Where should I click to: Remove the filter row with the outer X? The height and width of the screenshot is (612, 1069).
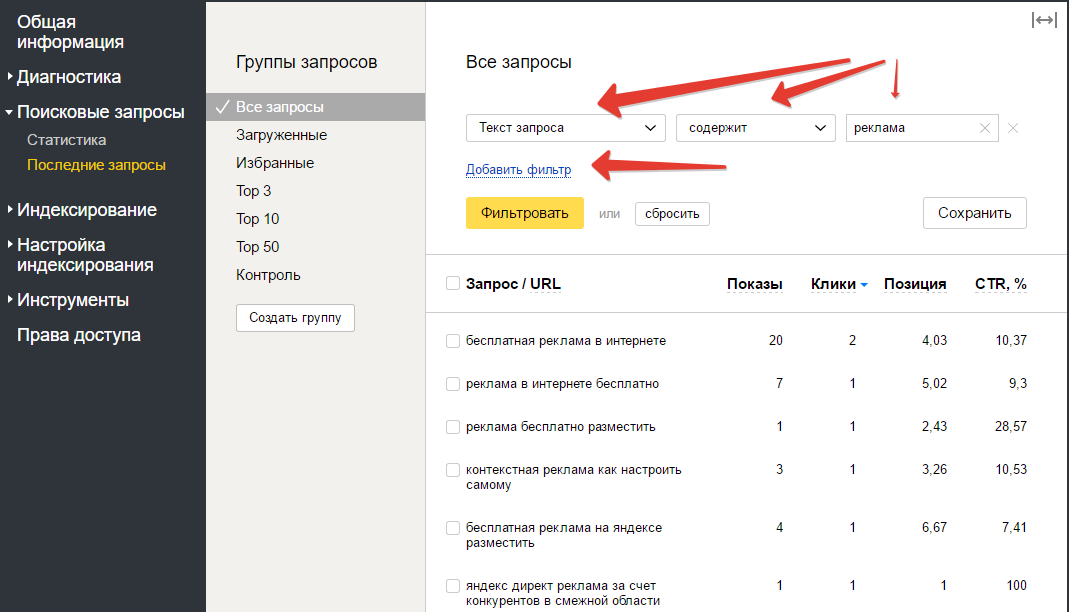(1013, 128)
